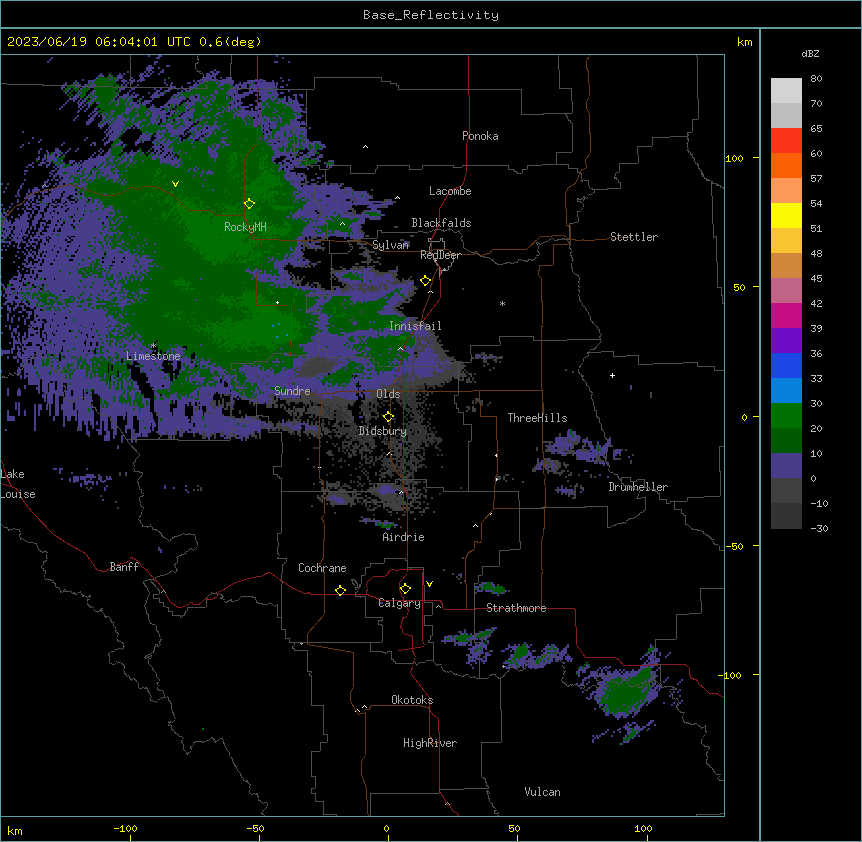Image resolution: width=862 pixels, height=842 pixels.
Task: Click the Base_Reflectivity title
Action: (431, 15)
